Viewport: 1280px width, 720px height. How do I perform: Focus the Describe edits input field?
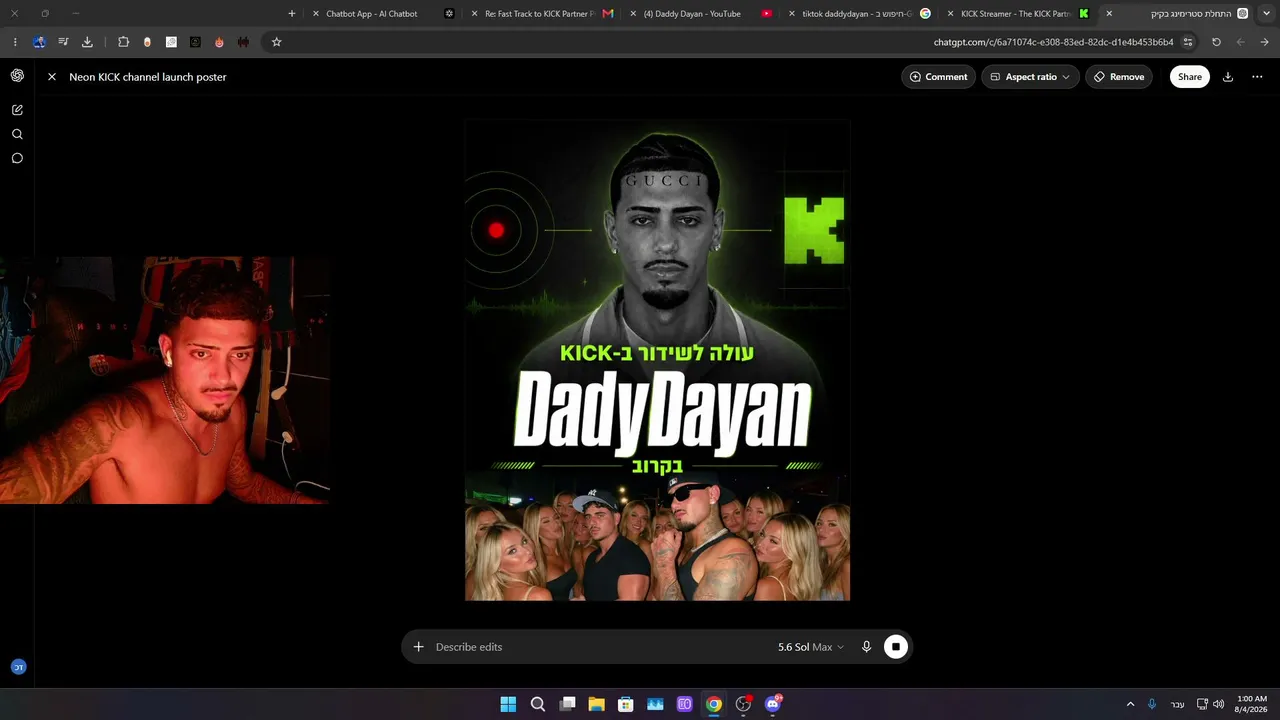(600, 647)
